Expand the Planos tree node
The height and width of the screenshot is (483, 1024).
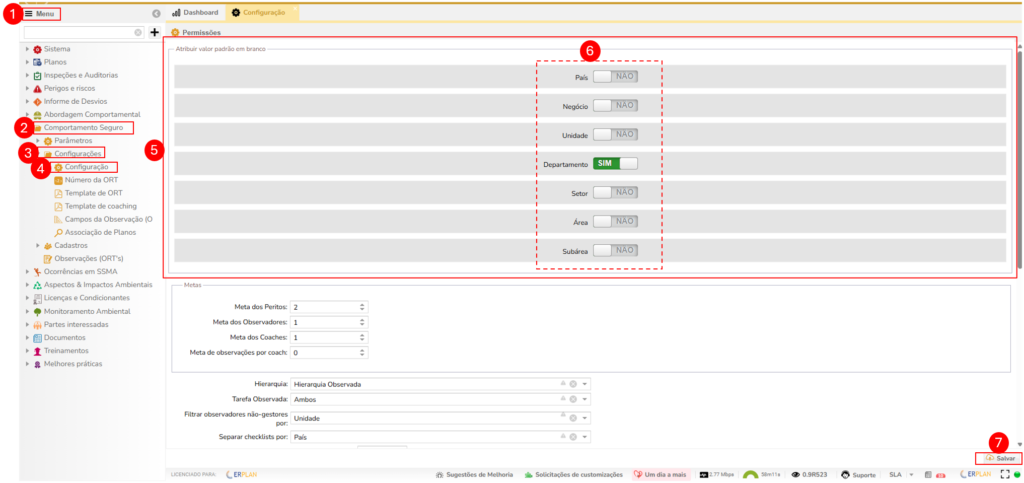pos(27,62)
